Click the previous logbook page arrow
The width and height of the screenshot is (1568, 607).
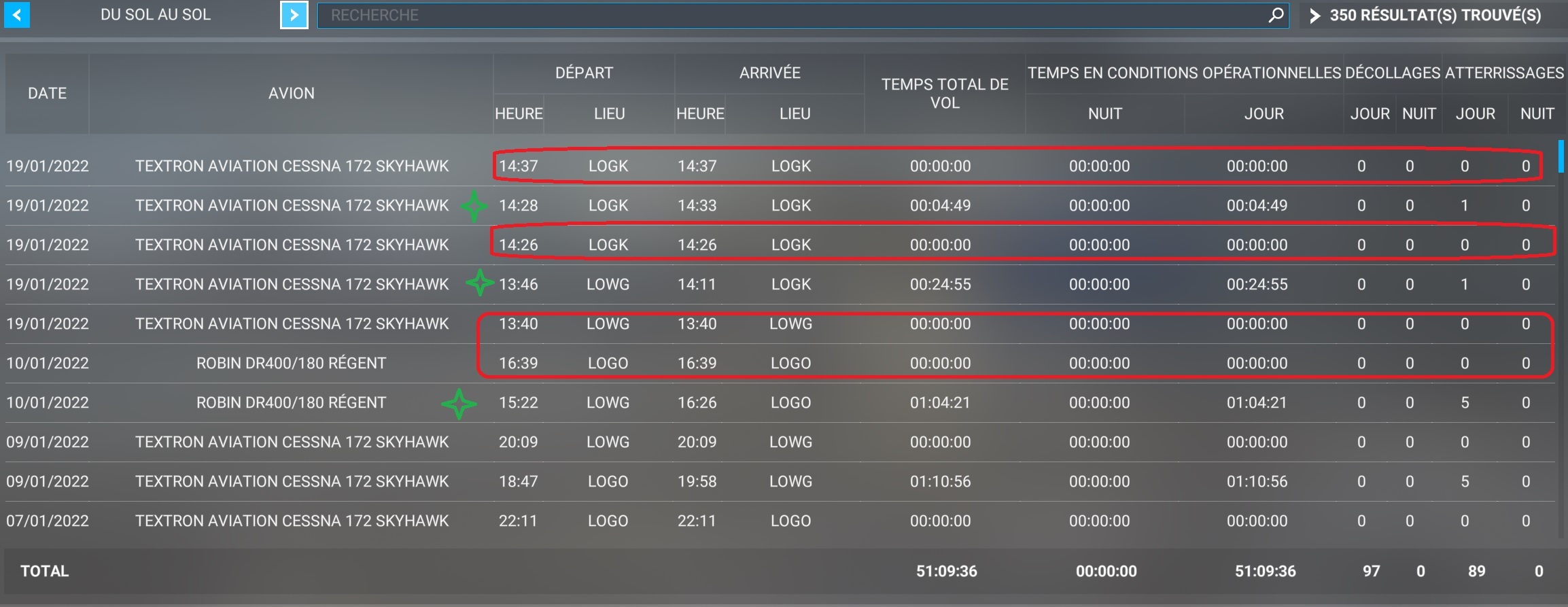pyautogui.click(x=17, y=15)
